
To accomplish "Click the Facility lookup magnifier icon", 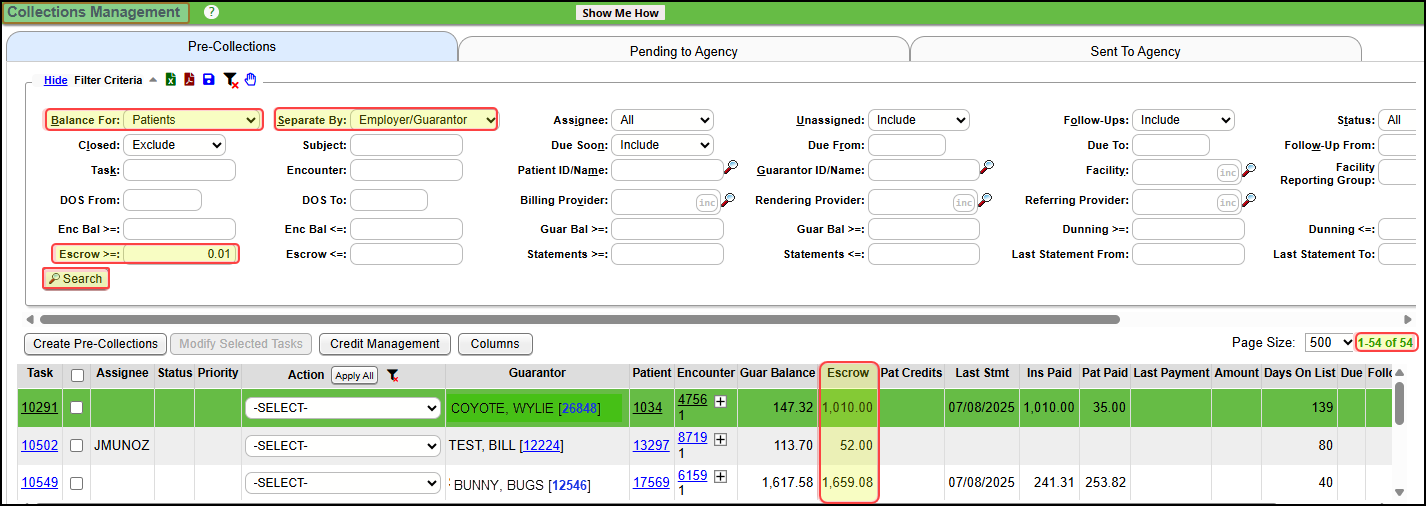I will tap(1248, 170).
